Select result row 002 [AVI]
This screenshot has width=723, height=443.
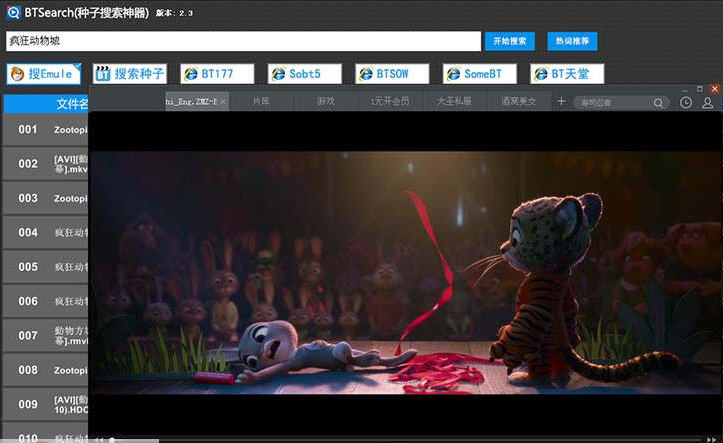point(46,164)
